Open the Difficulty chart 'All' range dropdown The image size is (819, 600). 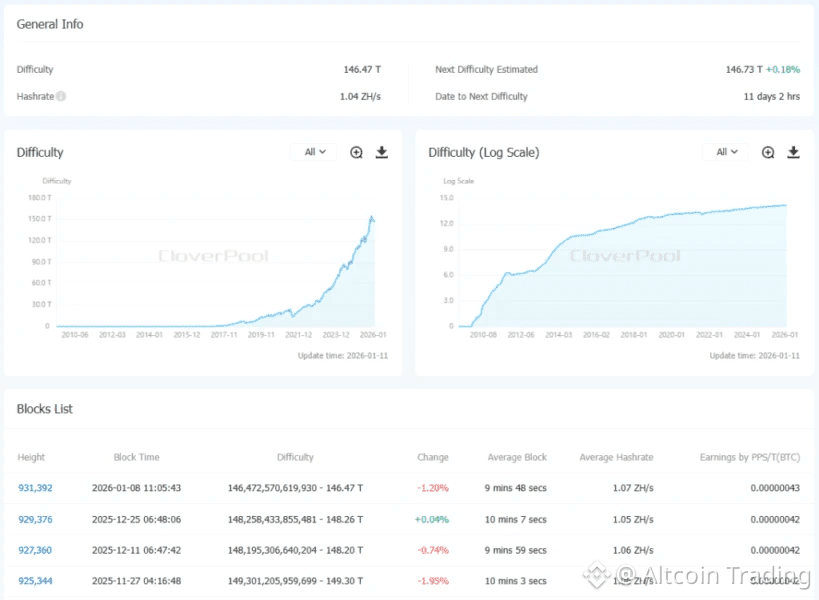click(315, 152)
